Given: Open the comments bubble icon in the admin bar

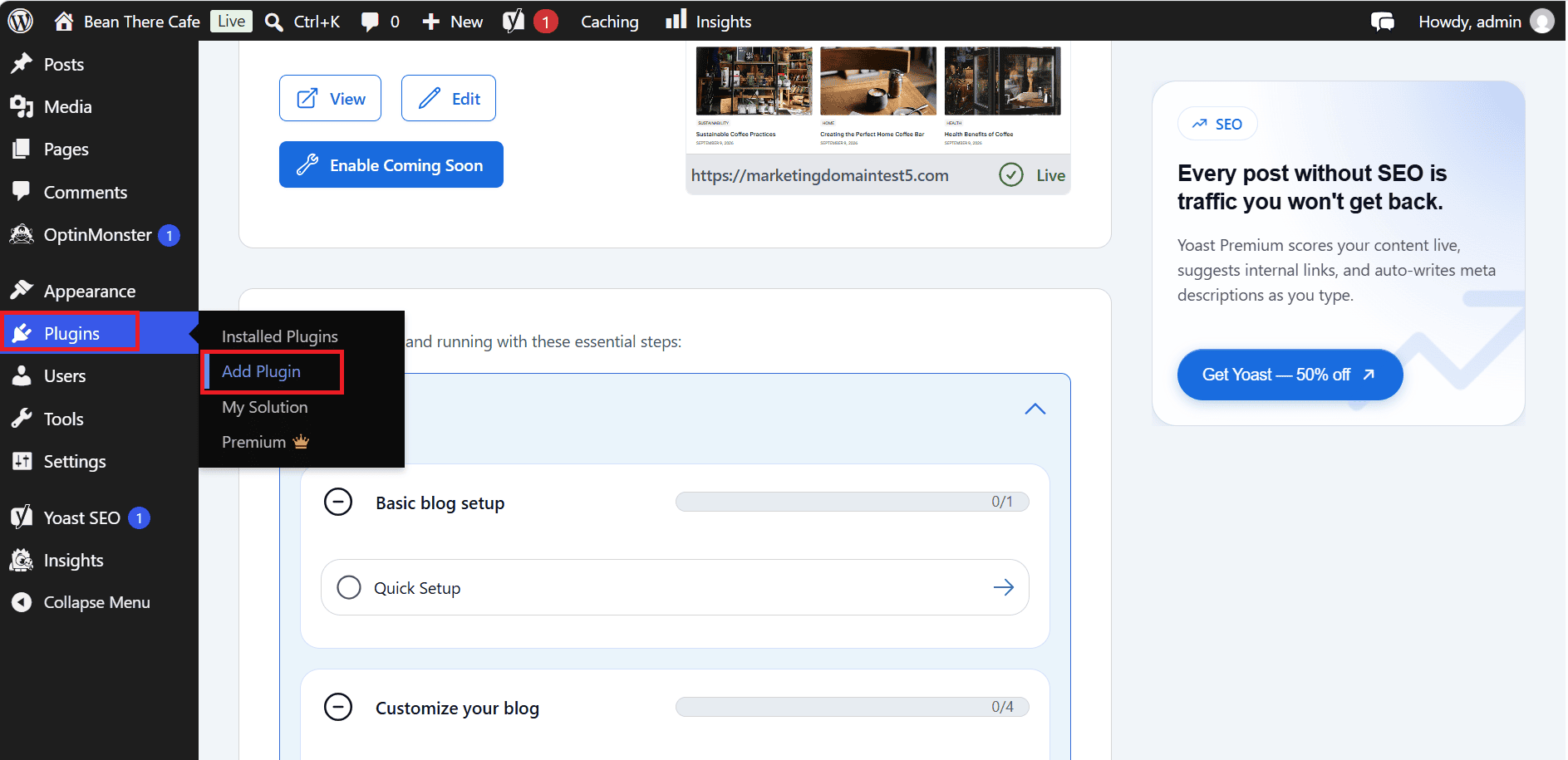Looking at the screenshot, I should (370, 22).
